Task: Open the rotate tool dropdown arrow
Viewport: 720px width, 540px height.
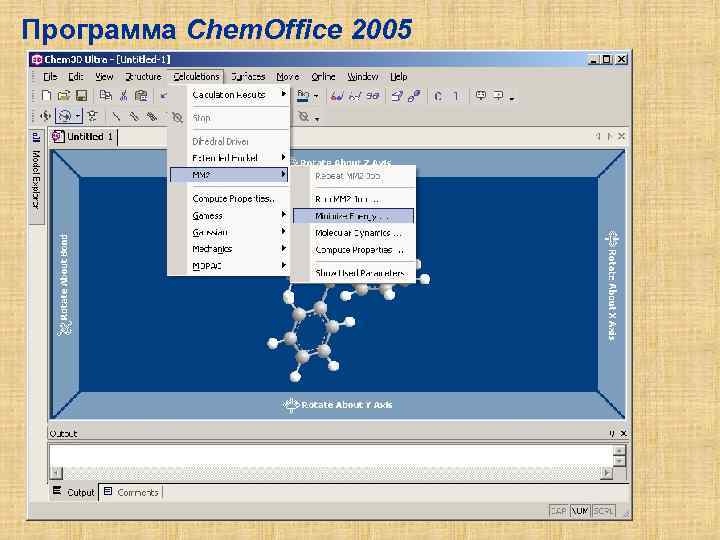Action: tap(78, 116)
